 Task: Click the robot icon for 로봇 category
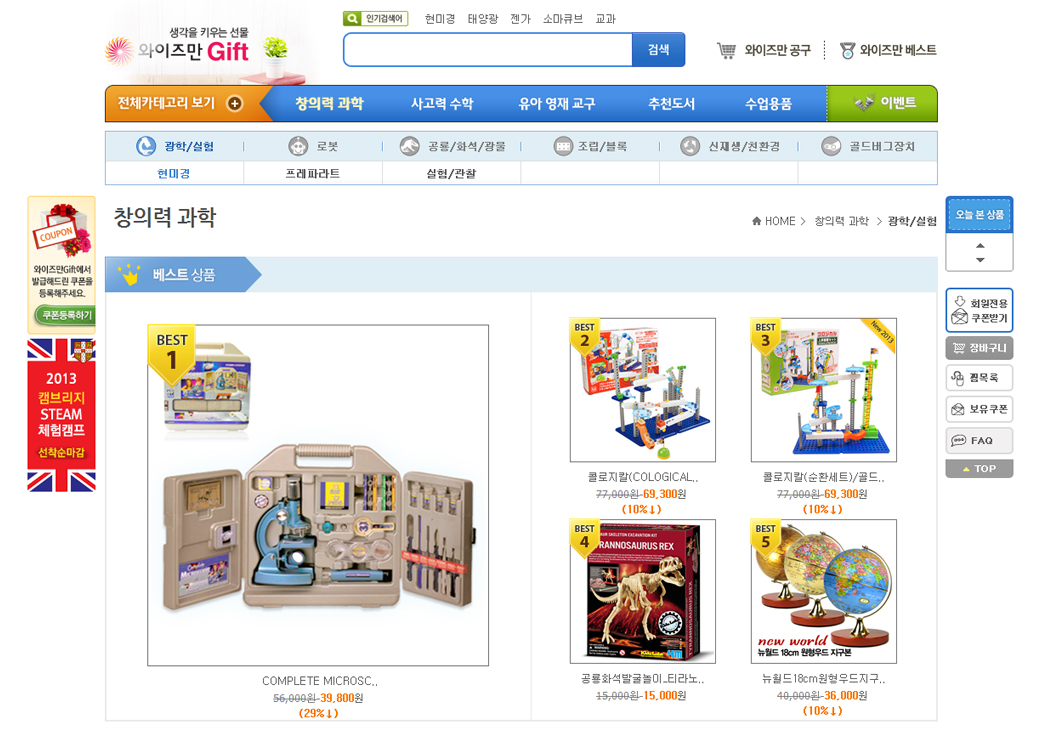pyautogui.click(x=298, y=146)
